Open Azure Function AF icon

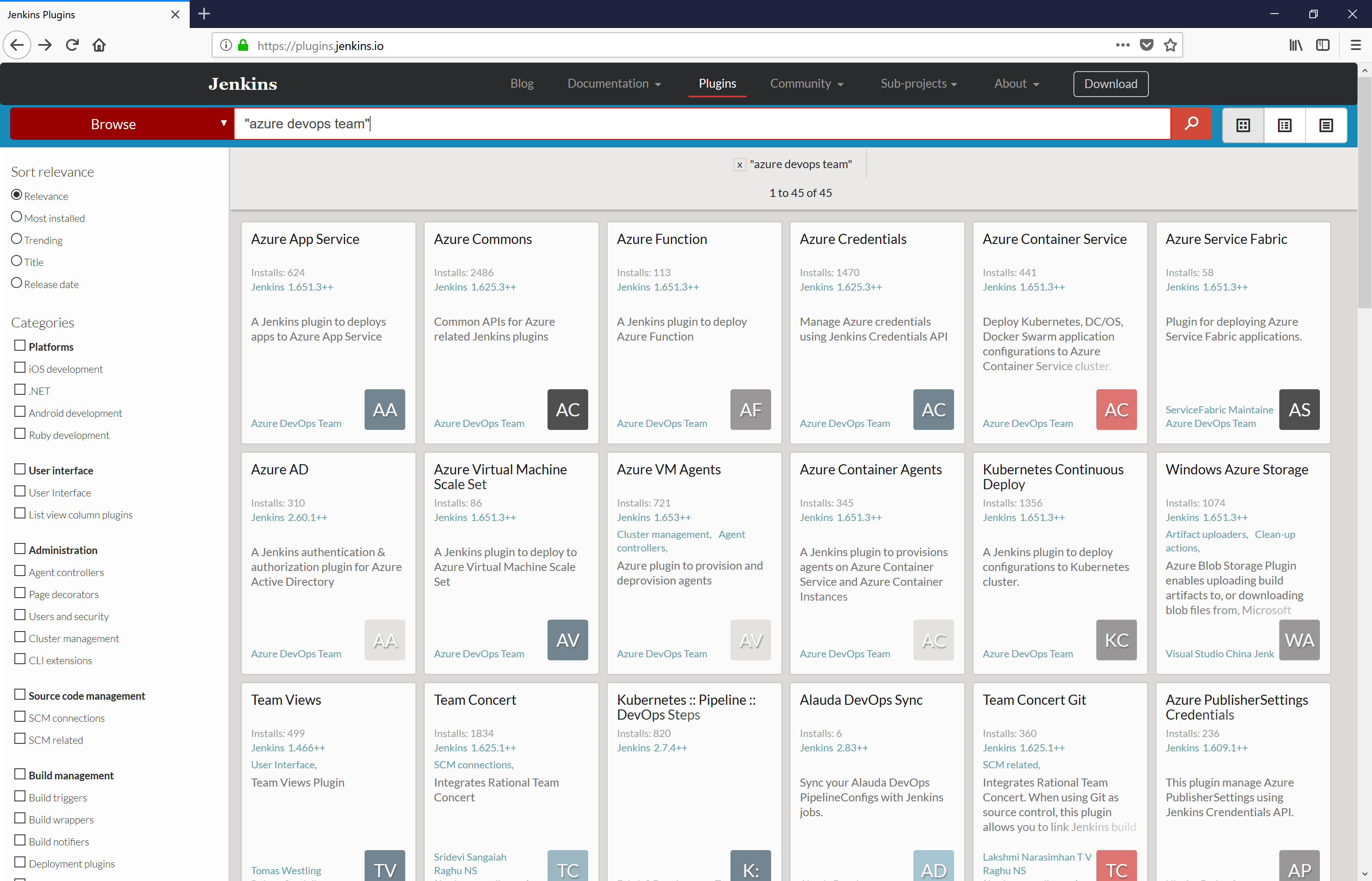click(x=750, y=410)
